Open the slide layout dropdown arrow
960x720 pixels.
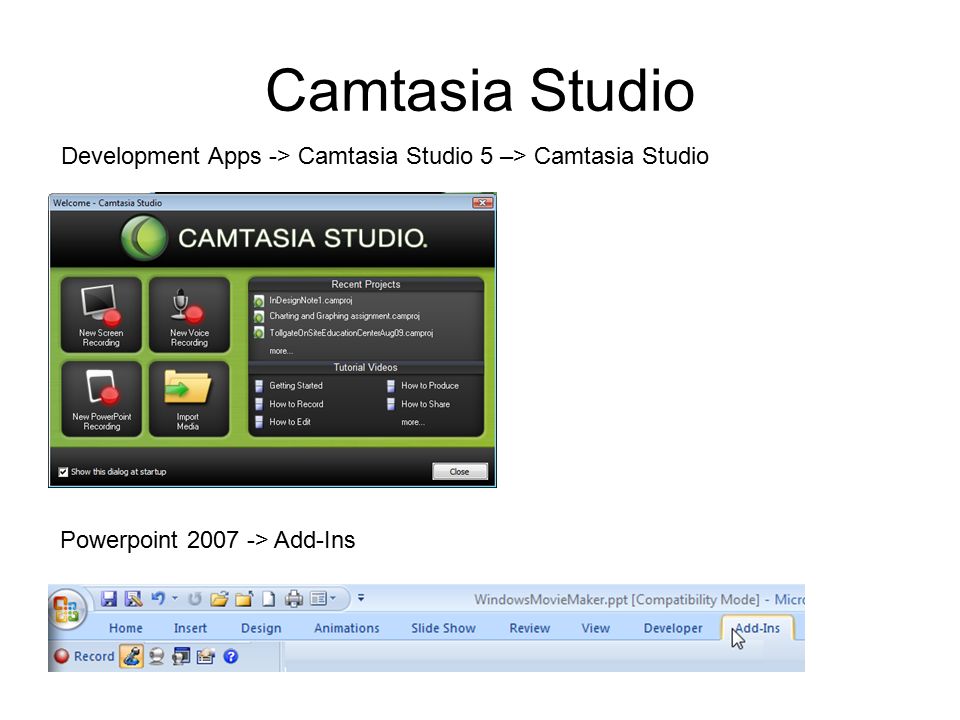point(333,598)
